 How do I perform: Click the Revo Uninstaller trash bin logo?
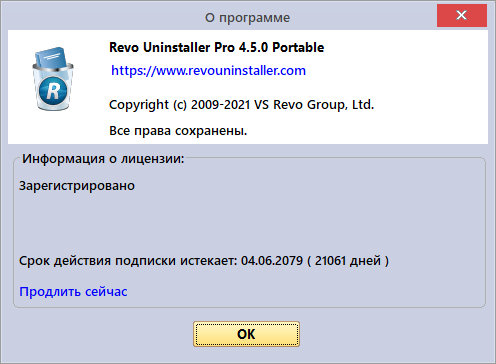53,79
